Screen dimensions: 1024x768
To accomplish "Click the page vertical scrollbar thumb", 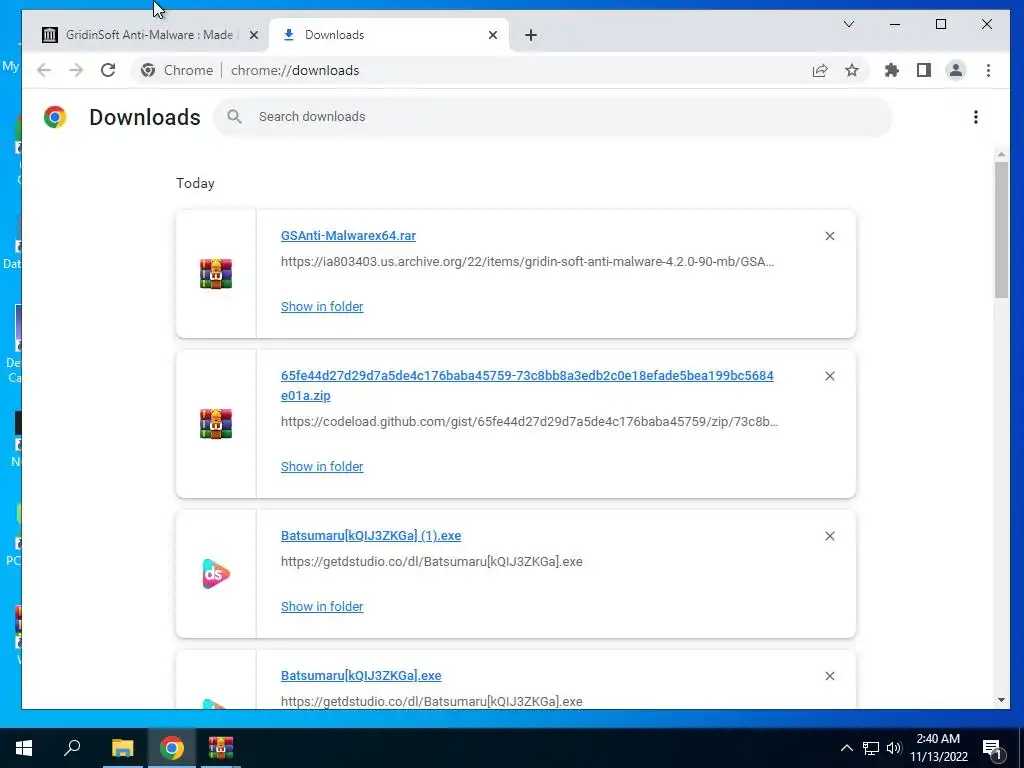I will tap(1001, 230).
